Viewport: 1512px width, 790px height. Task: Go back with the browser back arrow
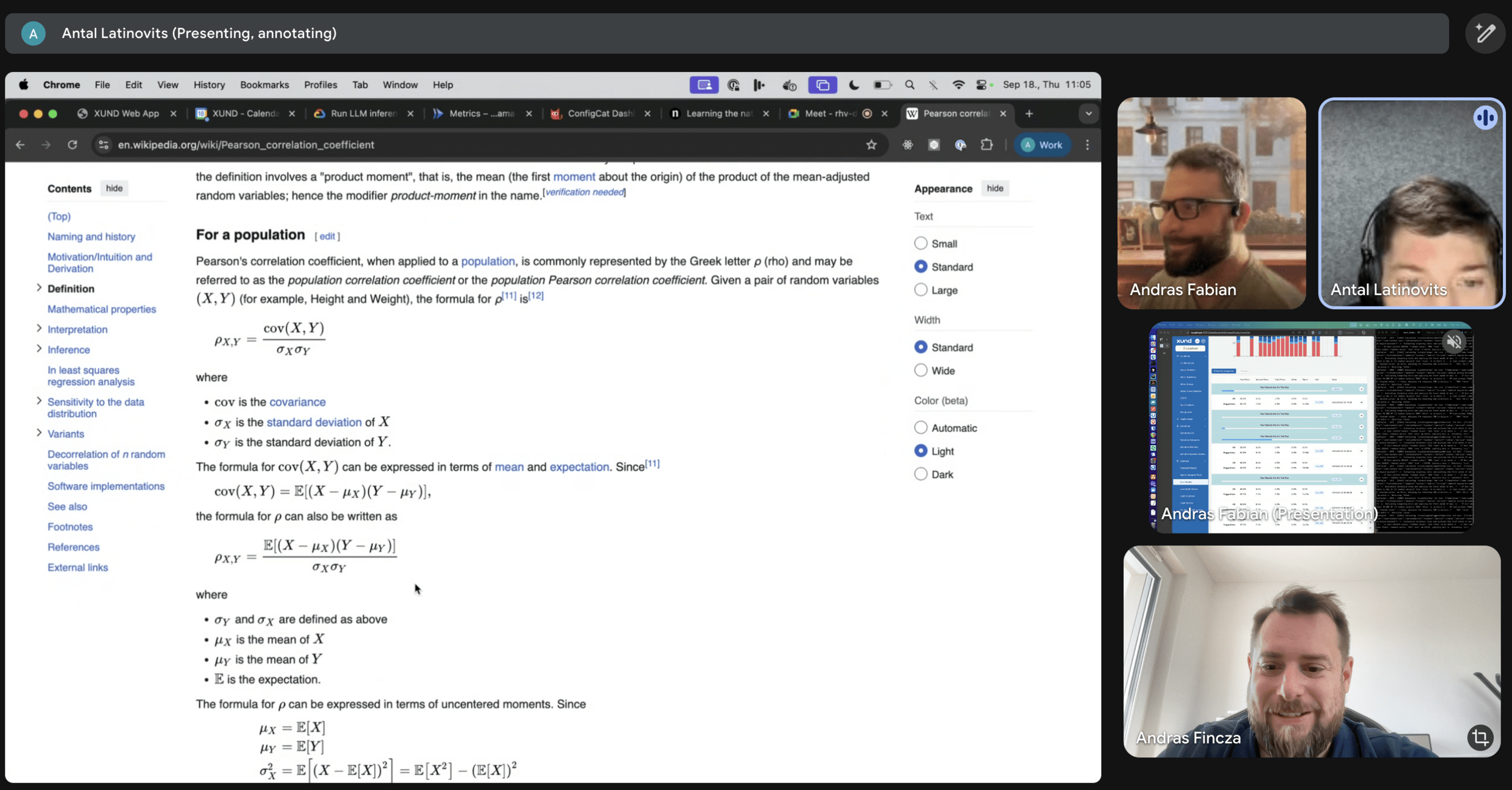pos(20,145)
